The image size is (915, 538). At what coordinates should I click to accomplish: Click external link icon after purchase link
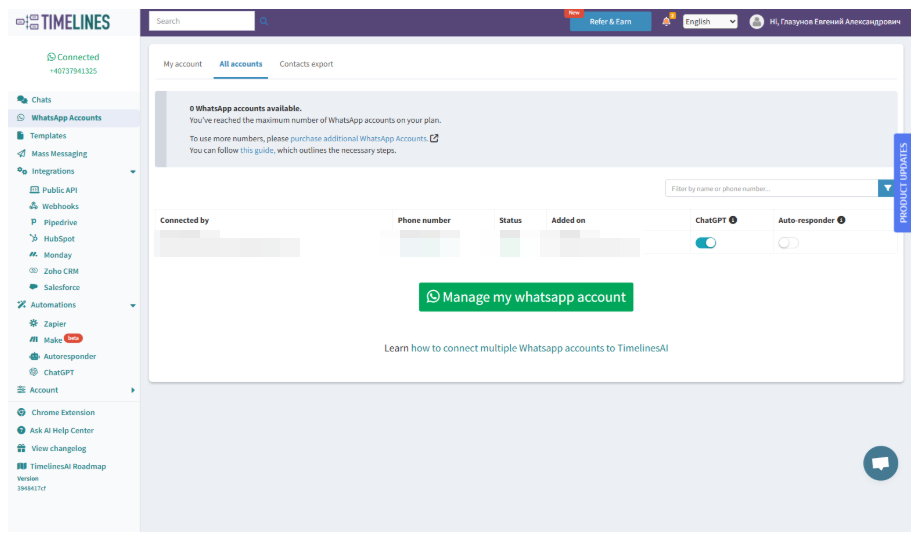click(434, 139)
